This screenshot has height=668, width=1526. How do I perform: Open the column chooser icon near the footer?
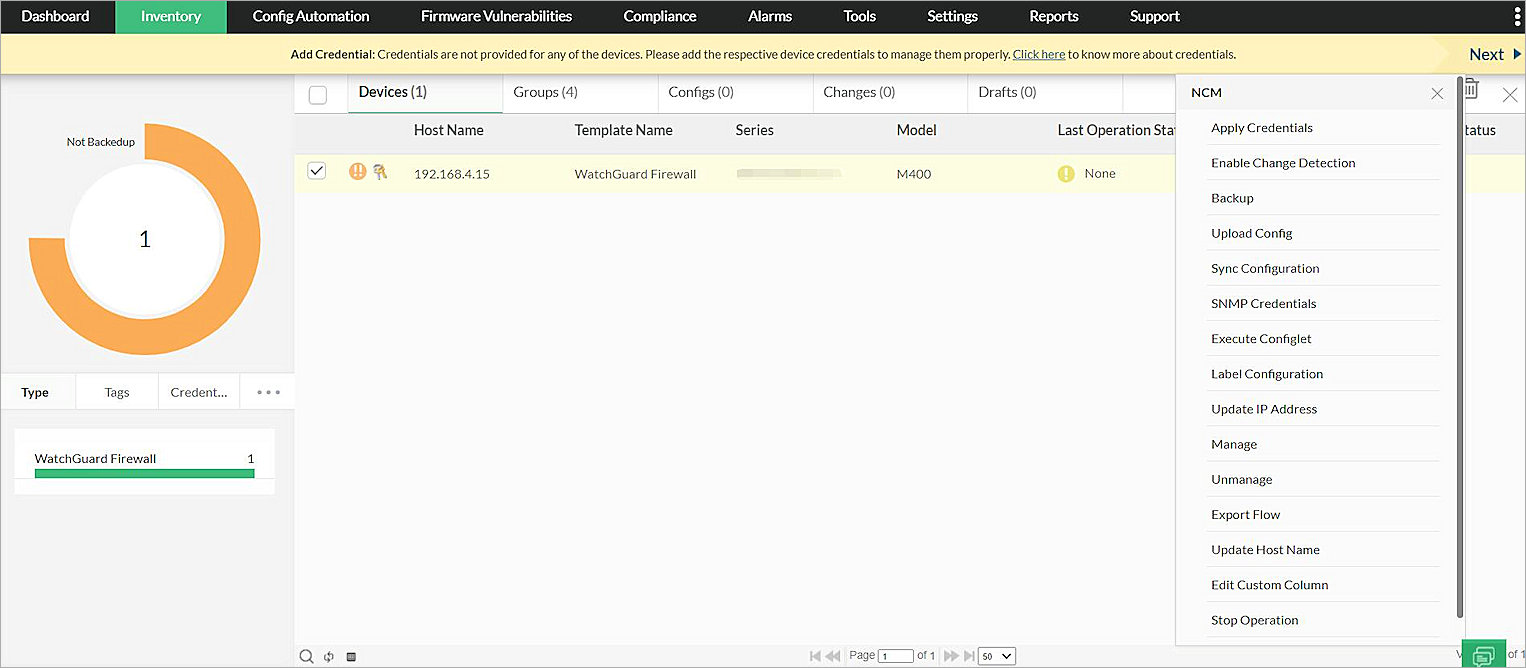tap(351, 656)
